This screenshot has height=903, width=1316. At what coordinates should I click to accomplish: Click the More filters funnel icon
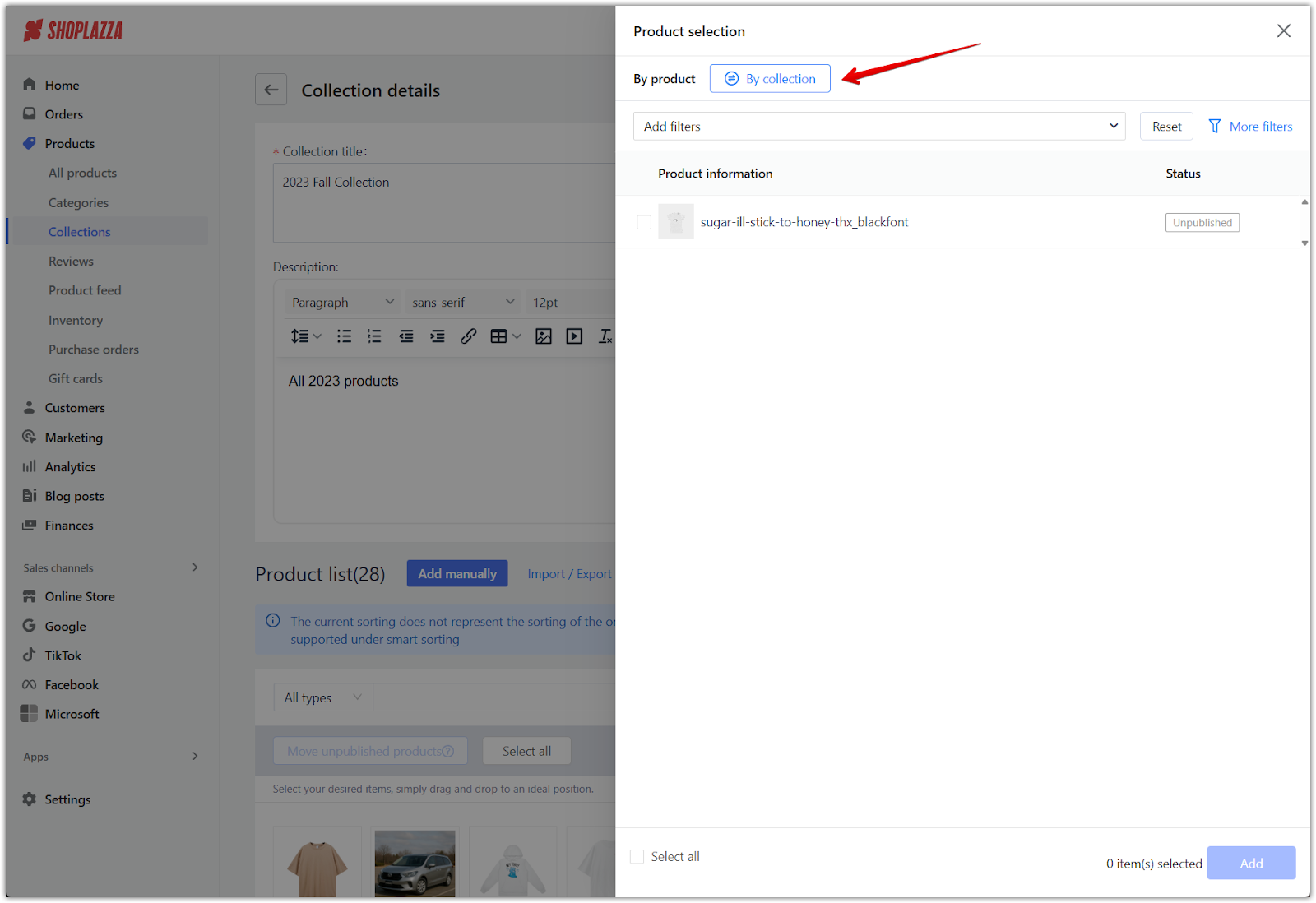coord(1214,127)
